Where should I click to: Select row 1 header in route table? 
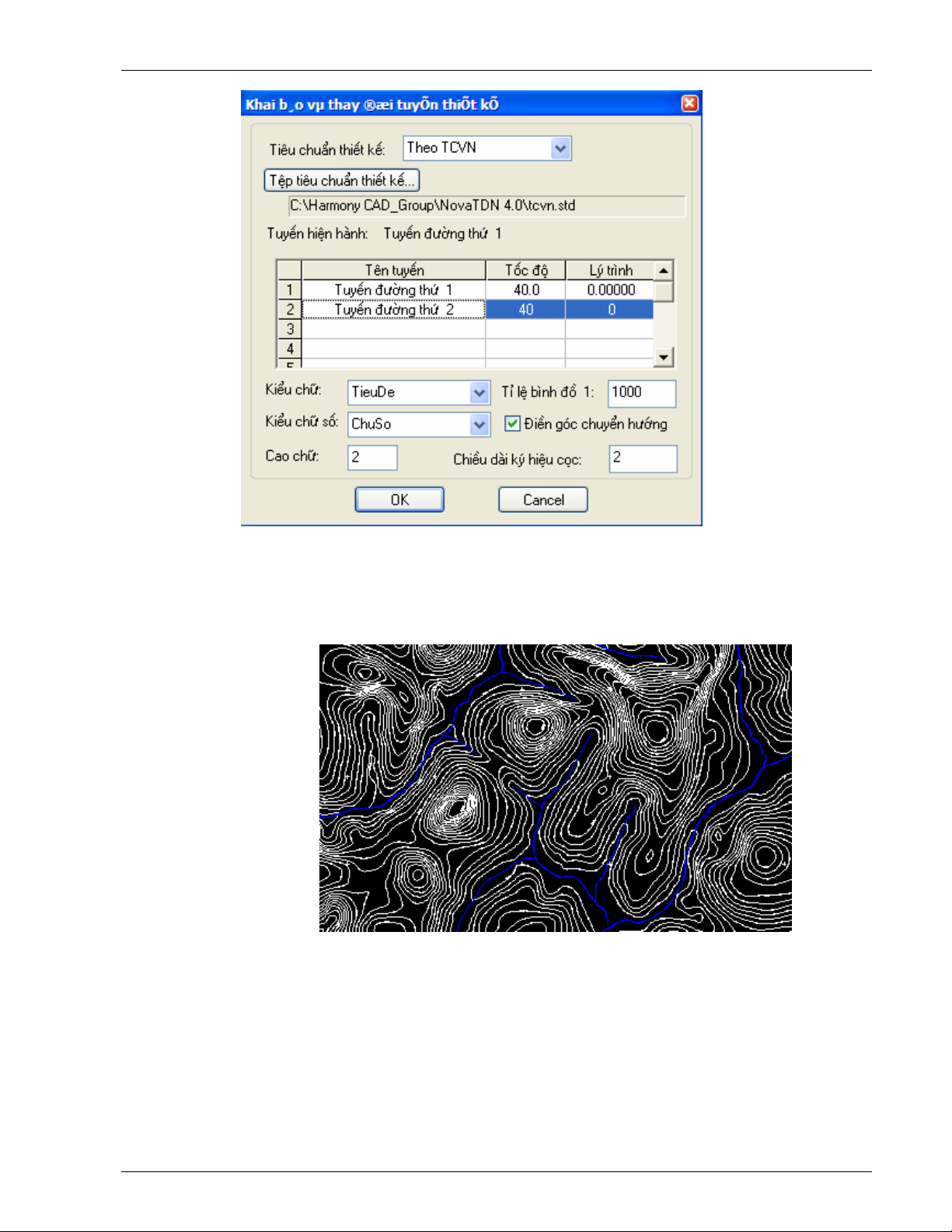[289, 290]
